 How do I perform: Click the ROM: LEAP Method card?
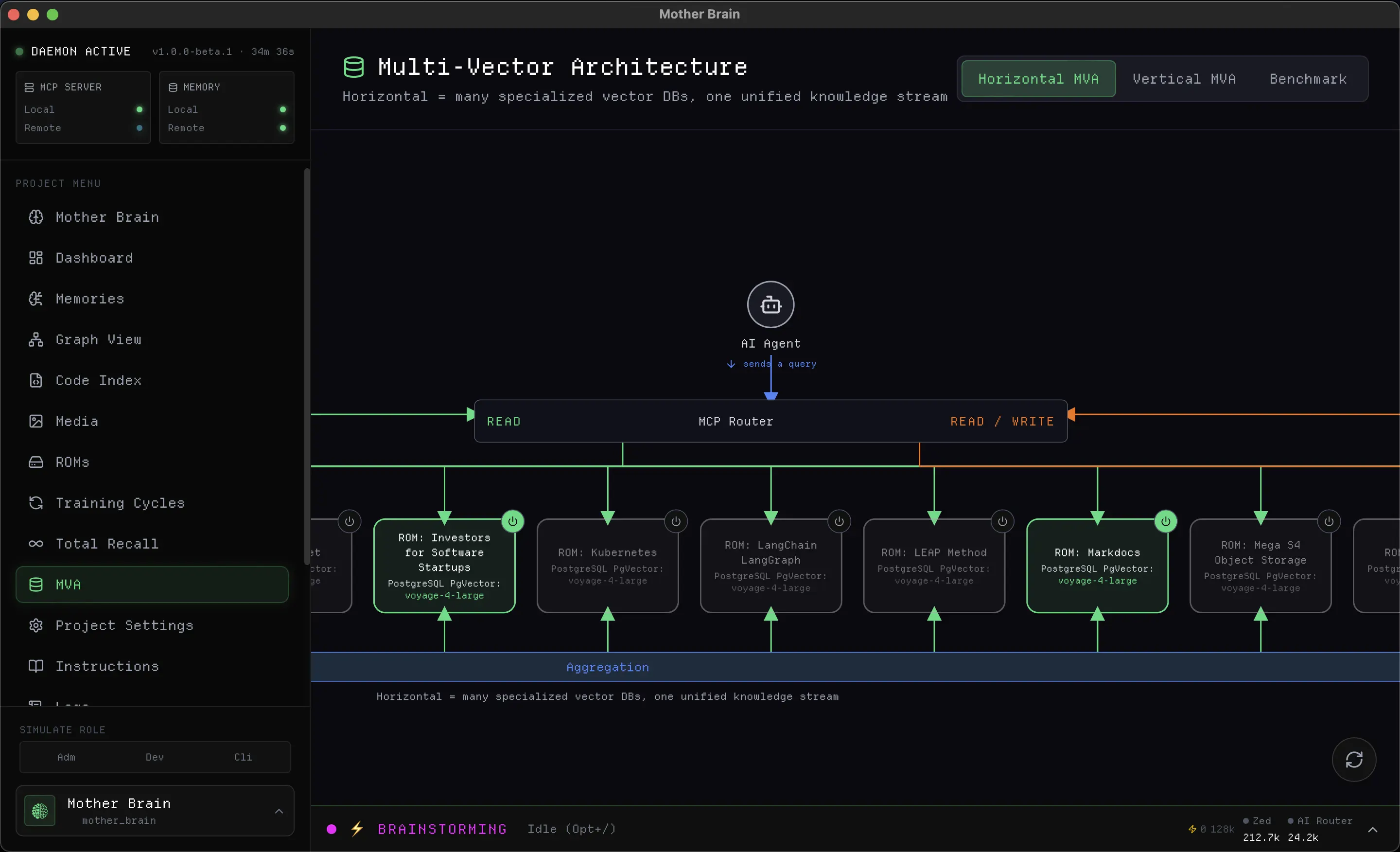[x=934, y=566]
